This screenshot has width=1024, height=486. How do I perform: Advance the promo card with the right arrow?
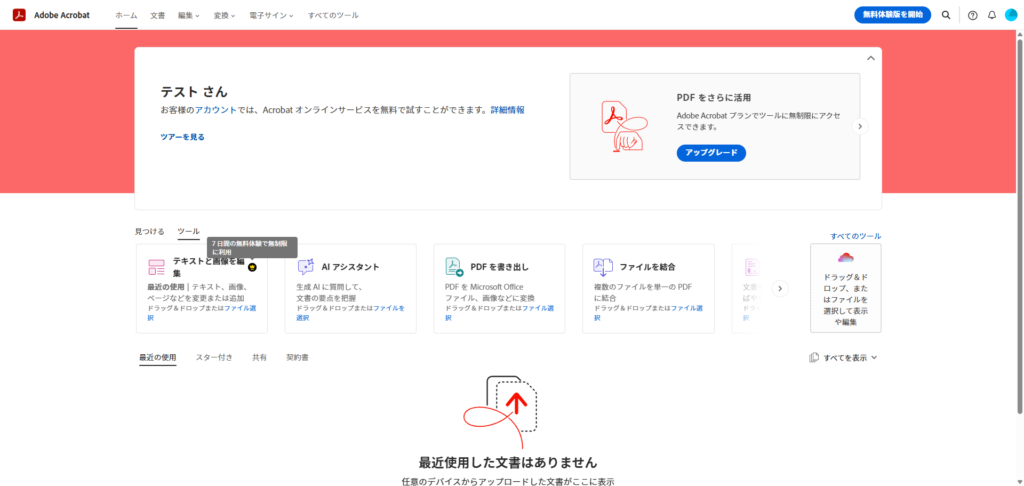pos(860,126)
